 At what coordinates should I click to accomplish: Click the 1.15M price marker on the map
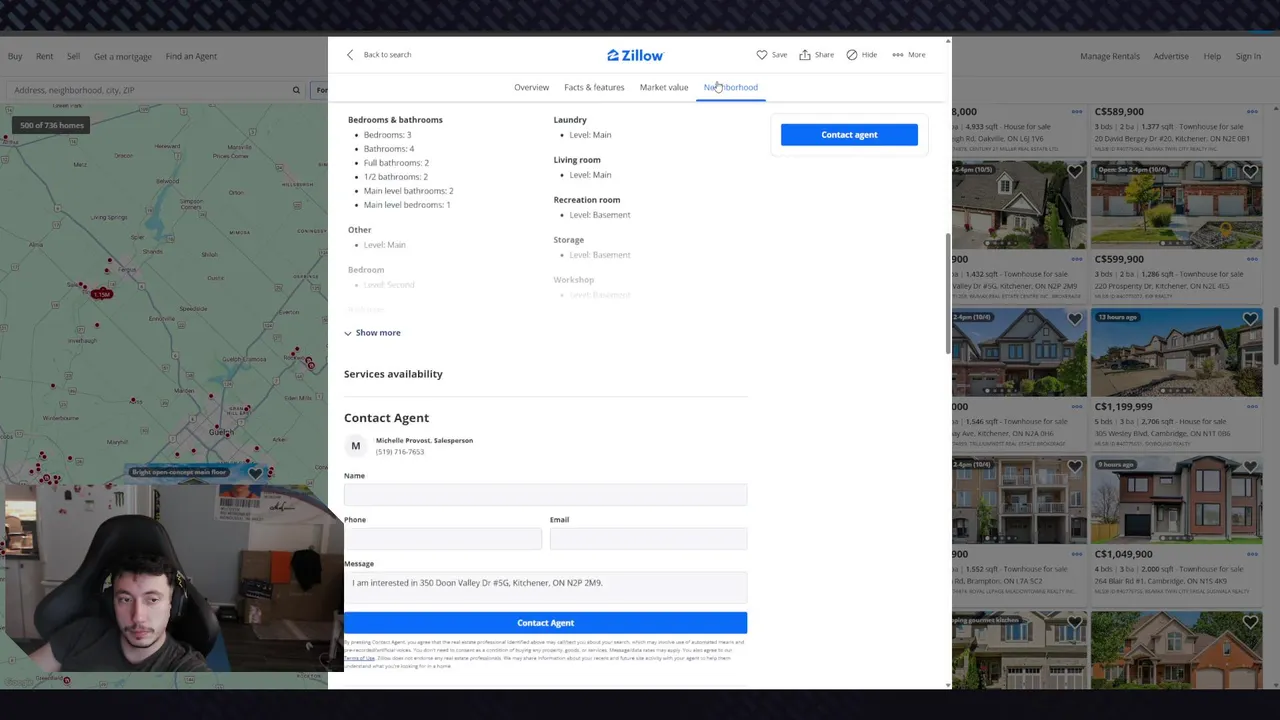(x=101, y=294)
